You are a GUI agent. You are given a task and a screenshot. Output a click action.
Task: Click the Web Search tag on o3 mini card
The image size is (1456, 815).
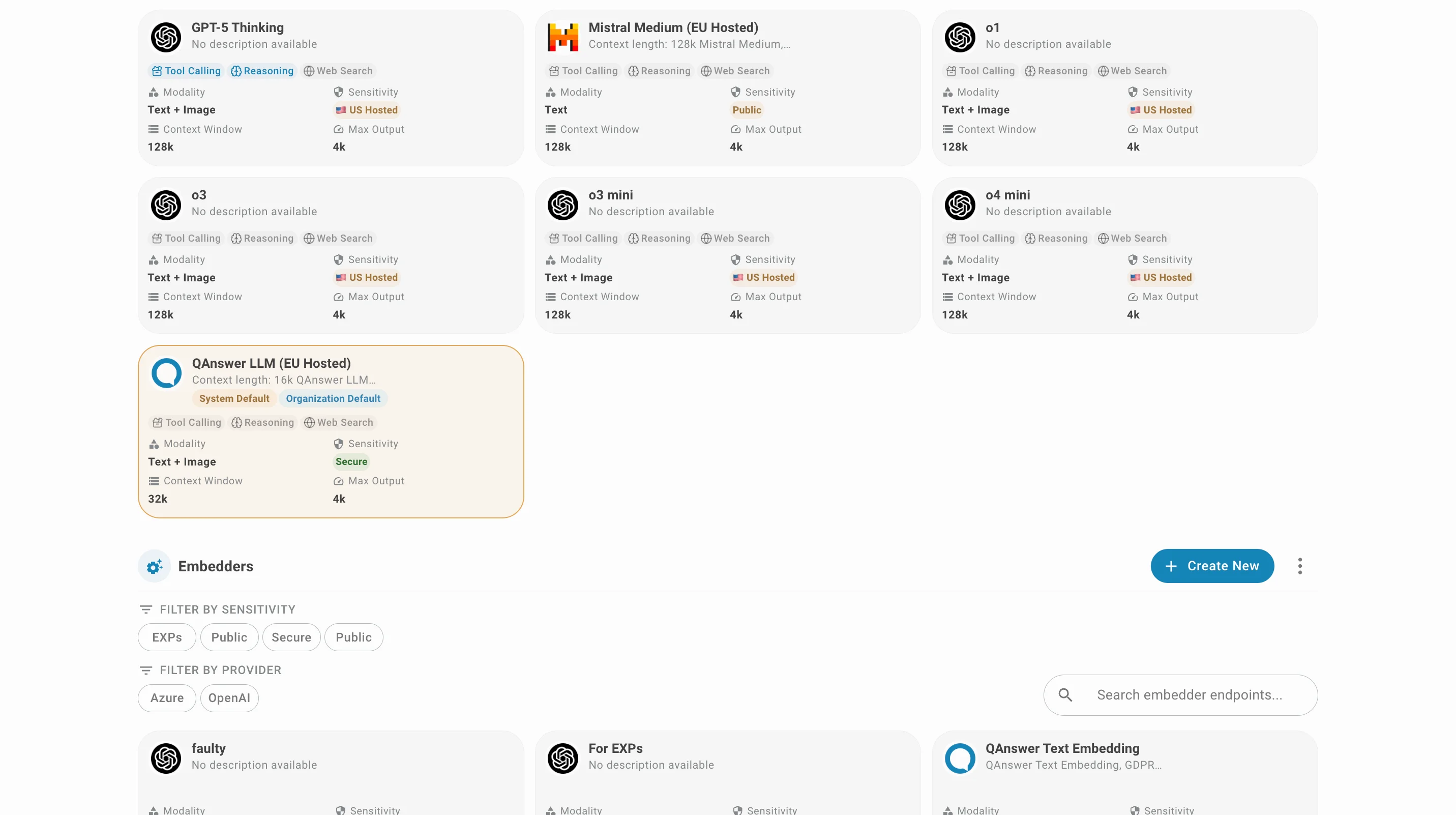pyautogui.click(x=735, y=238)
